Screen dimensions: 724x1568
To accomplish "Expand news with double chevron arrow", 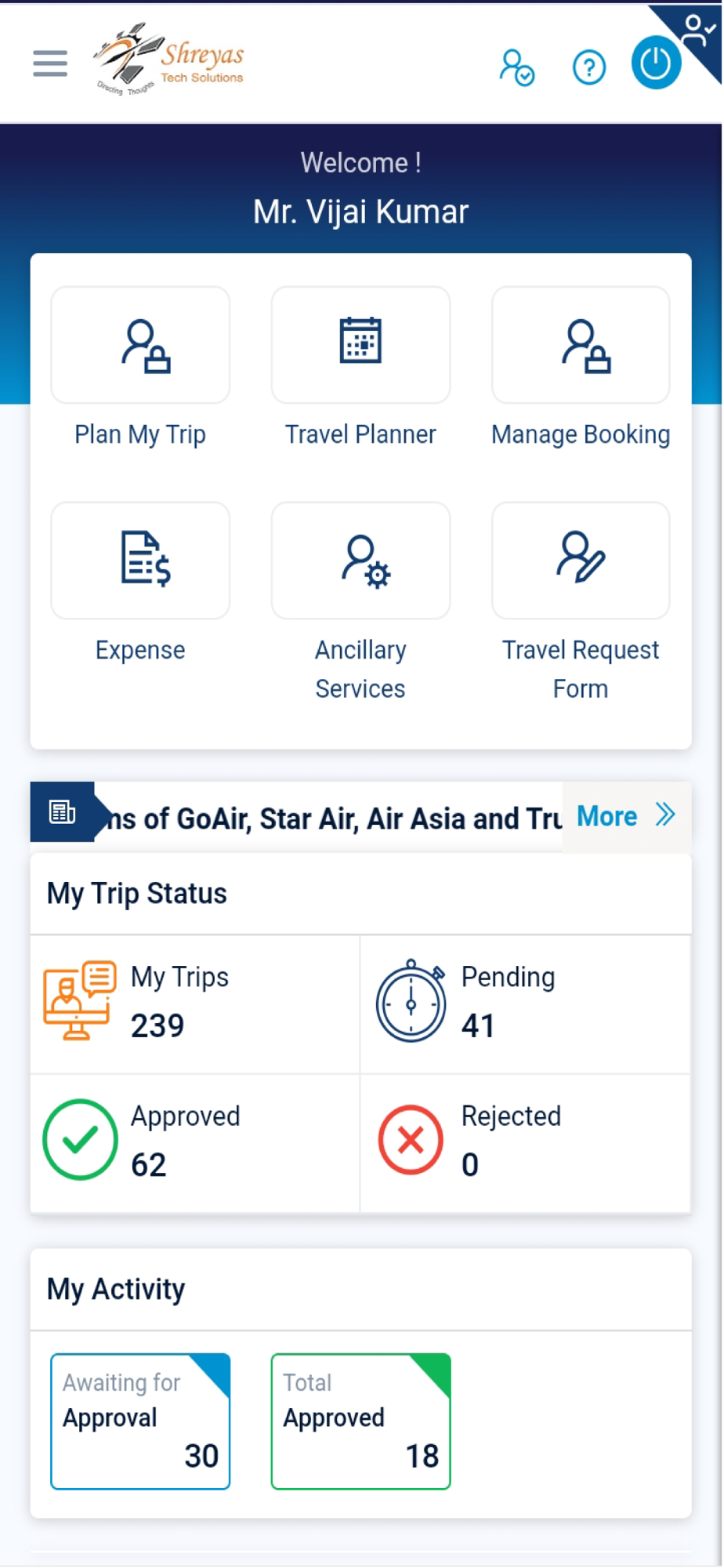I will [x=665, y=815].
